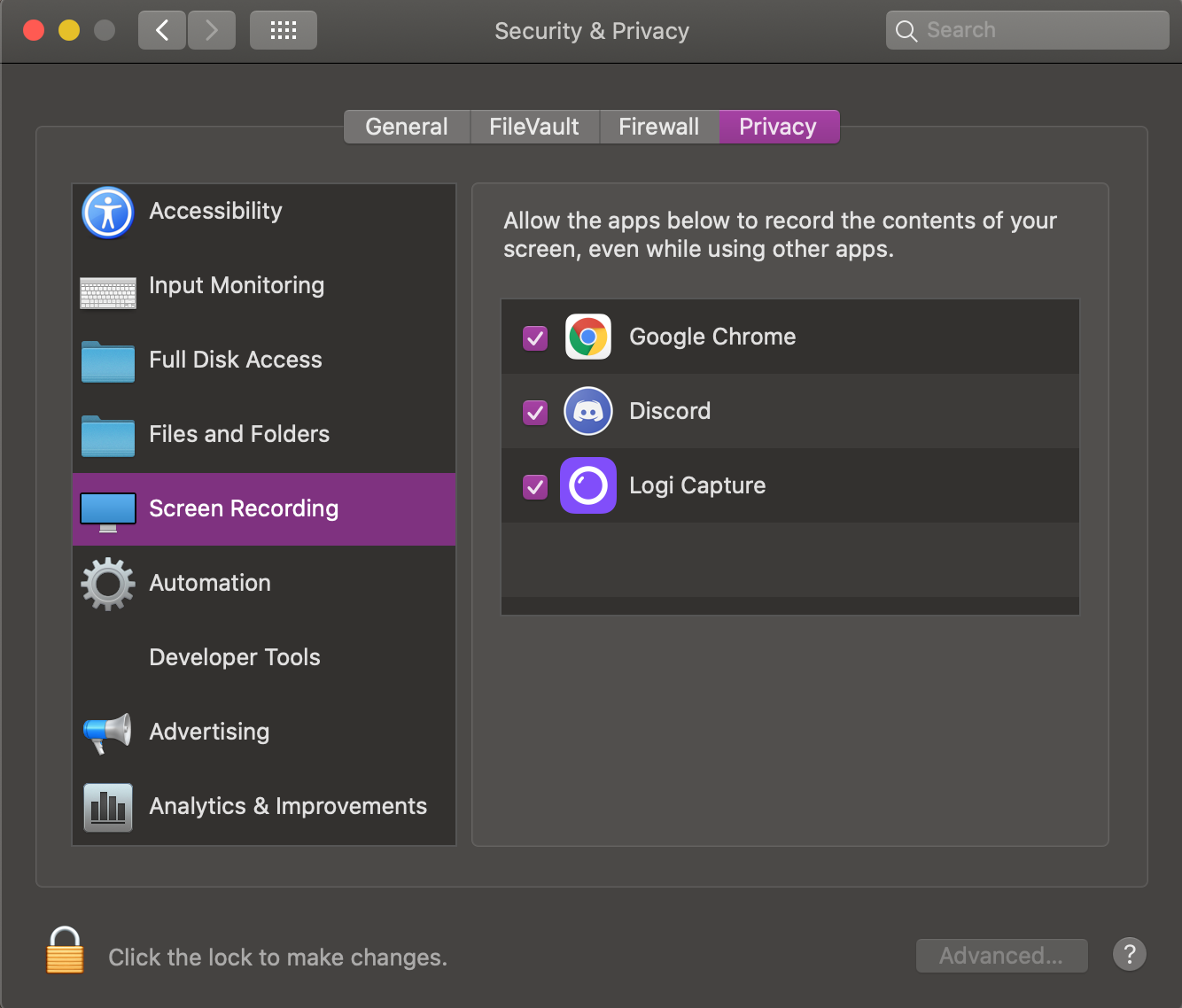1182x1008 pixels.
Task: Select Accessibility in the privacy list
Action: click(264, 212)
